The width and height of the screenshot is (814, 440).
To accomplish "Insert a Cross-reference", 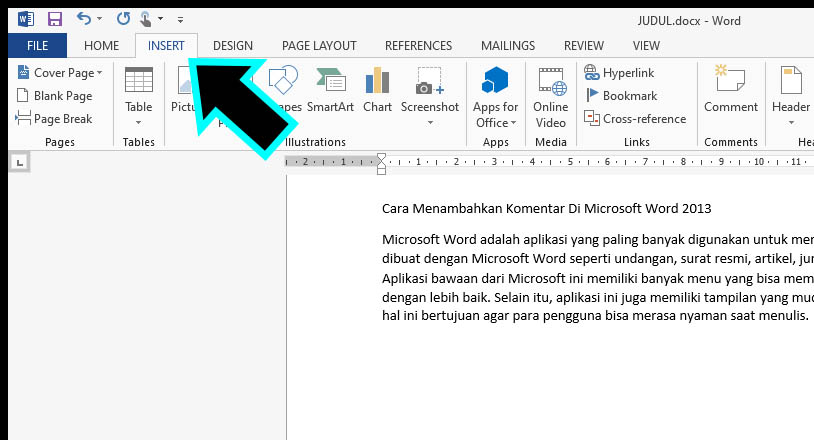I will pyautogui.click(x=634, y=118).
